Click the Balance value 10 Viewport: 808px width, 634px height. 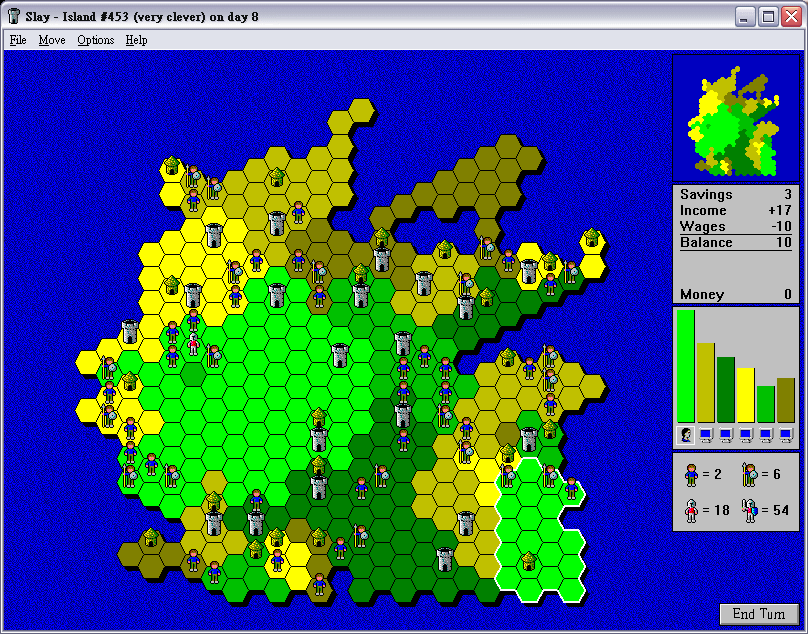(x=784, y=242)
